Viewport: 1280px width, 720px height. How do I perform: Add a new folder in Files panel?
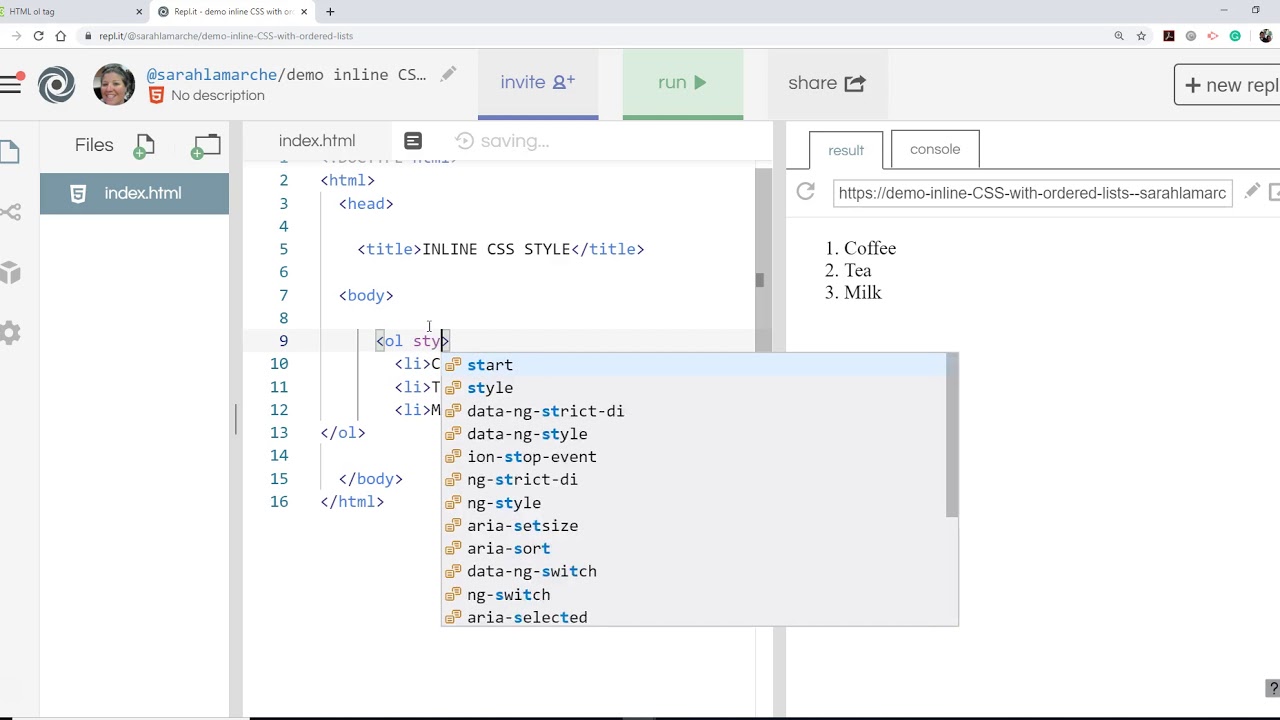pyautogui.click(x=205, y=147)
